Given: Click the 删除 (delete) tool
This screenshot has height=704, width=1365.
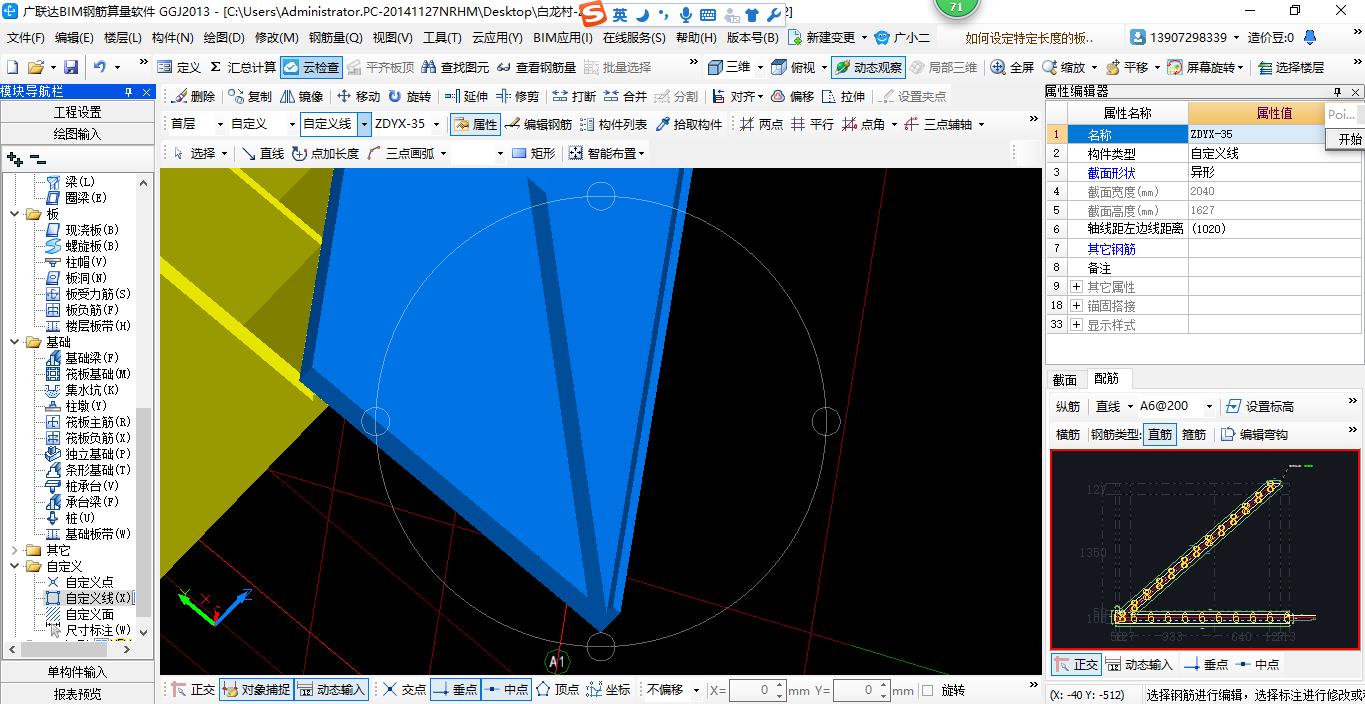Looking at the screenshot, I should [x=193, y=97].
